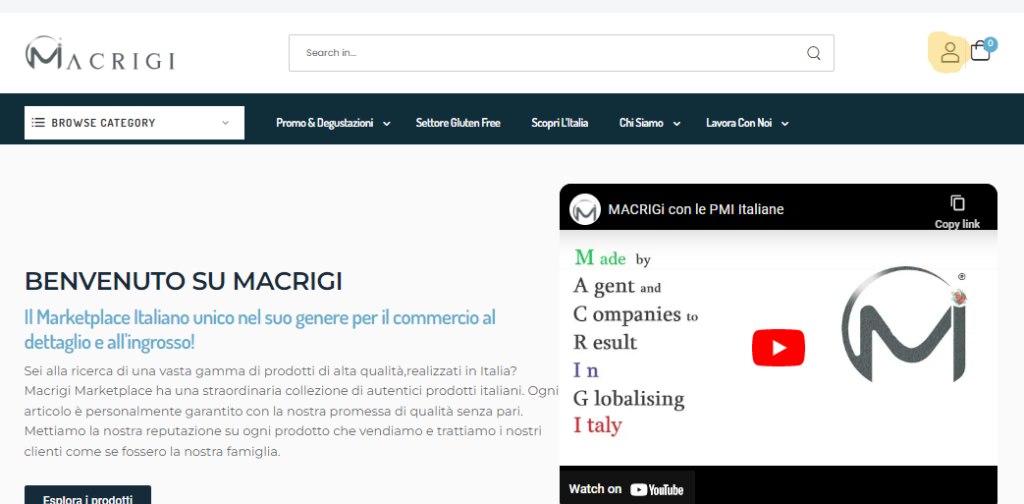Click the Browse Category list icon
Viewport: 1024px width, 504px height.
(x=39, y=123)
